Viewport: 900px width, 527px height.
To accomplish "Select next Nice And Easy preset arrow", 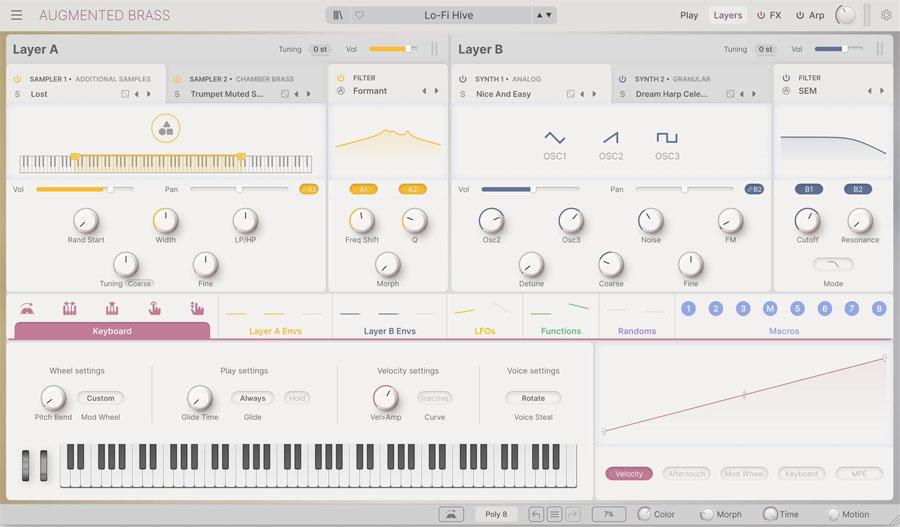I will 594,94.
